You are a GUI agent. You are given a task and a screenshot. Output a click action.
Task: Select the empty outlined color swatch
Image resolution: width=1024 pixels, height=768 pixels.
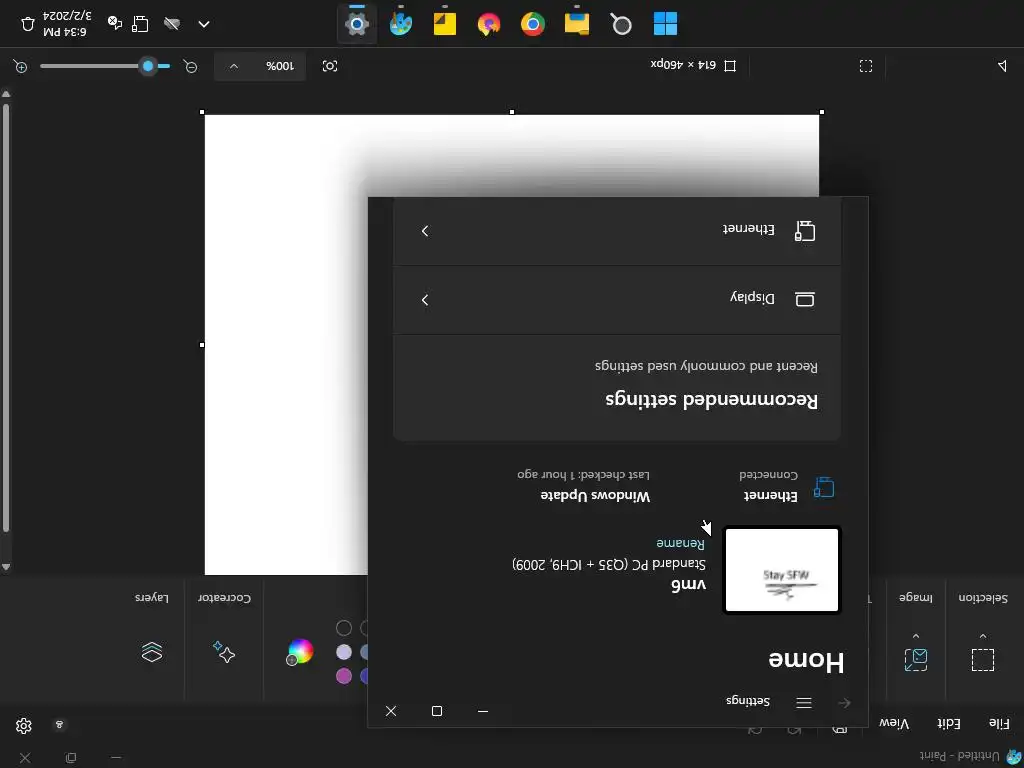point(344,628)
